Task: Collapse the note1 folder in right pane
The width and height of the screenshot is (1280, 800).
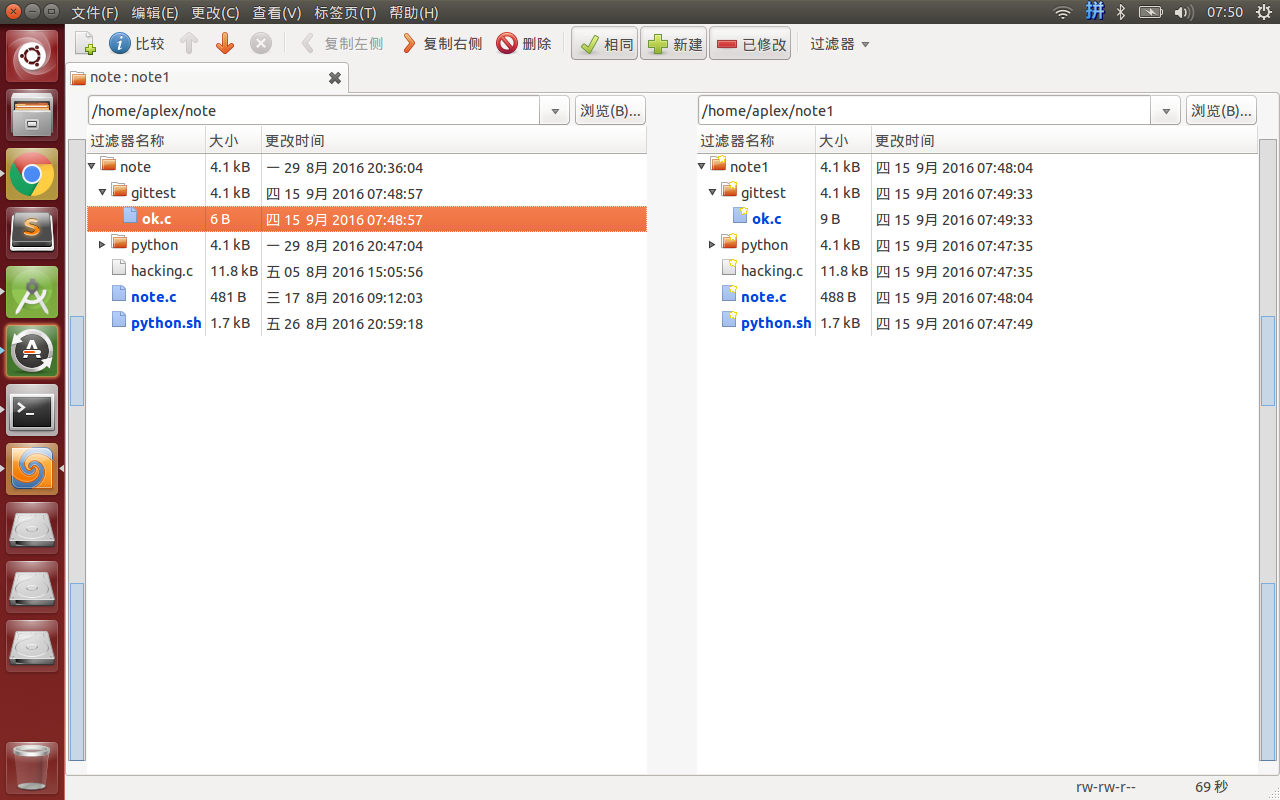Action: click(702, 166)
